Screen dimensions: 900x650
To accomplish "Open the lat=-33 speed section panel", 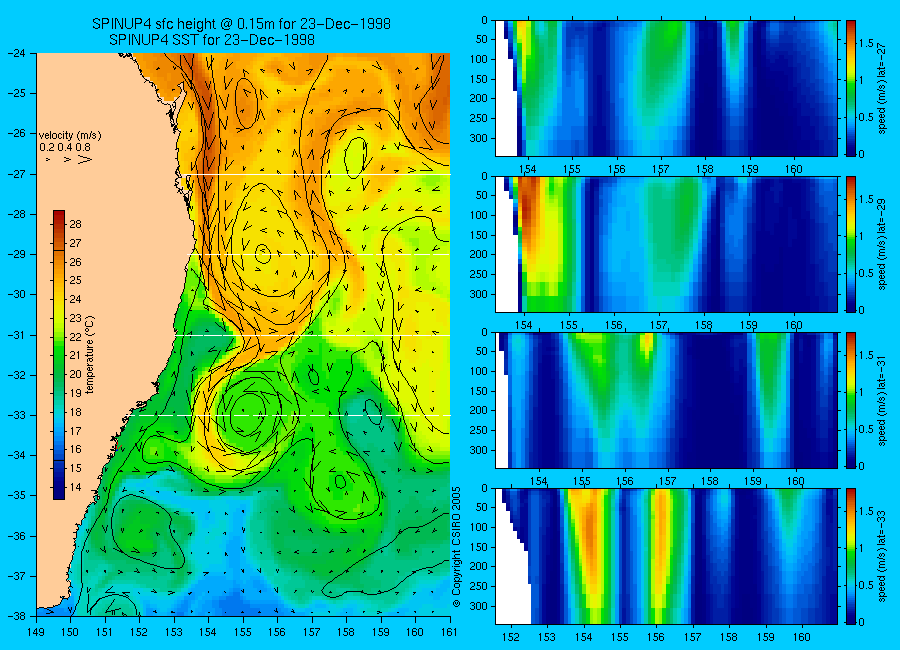I will [666, 556].
